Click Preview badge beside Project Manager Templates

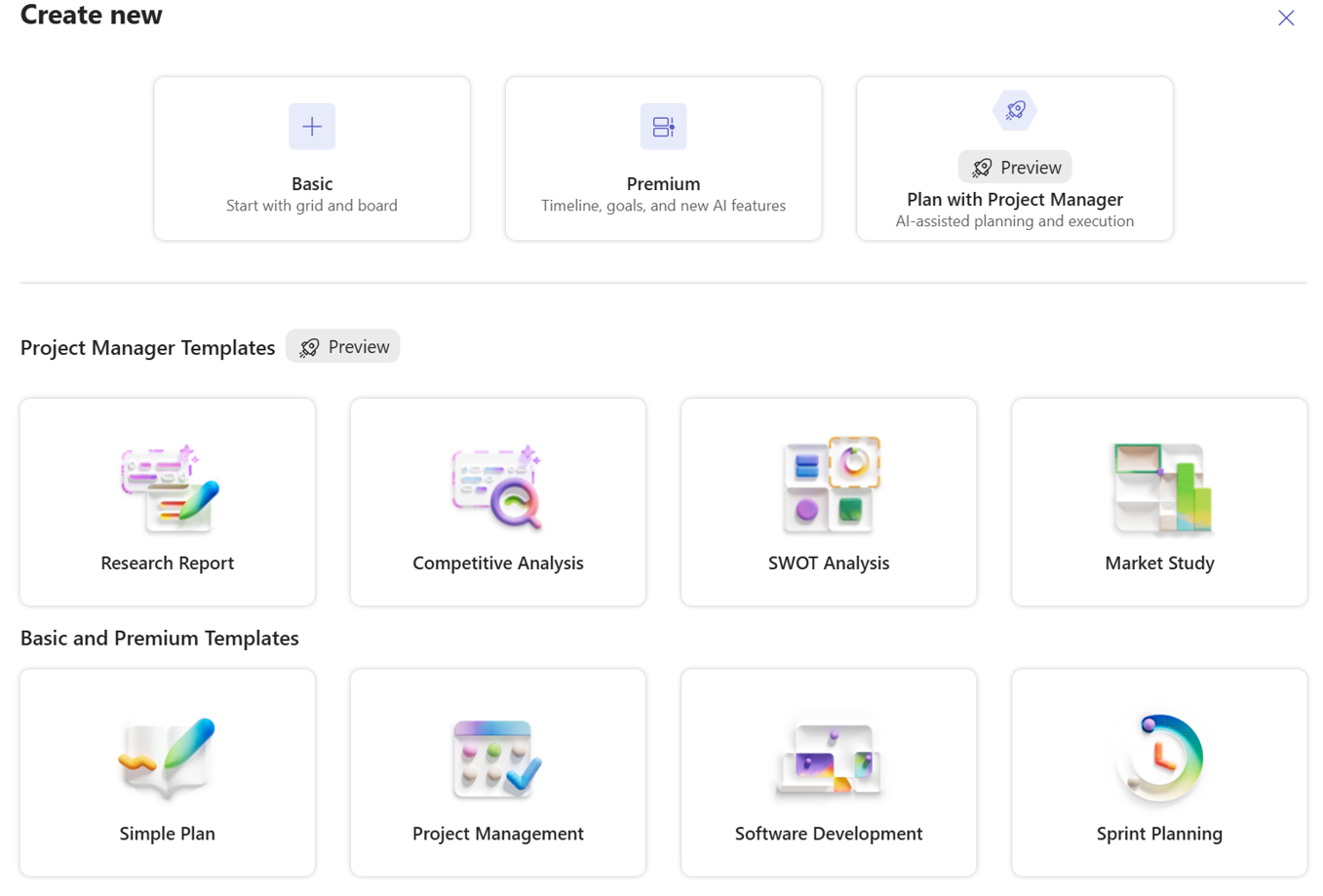coord(343,347)
